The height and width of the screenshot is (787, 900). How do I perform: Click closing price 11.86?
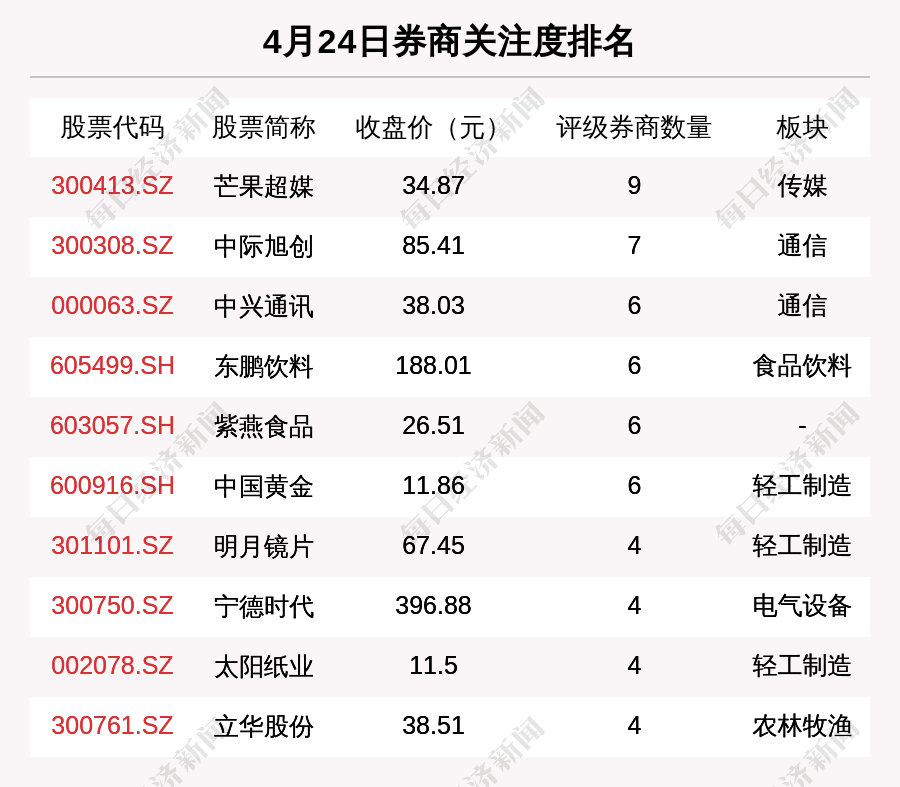(433, 486)
